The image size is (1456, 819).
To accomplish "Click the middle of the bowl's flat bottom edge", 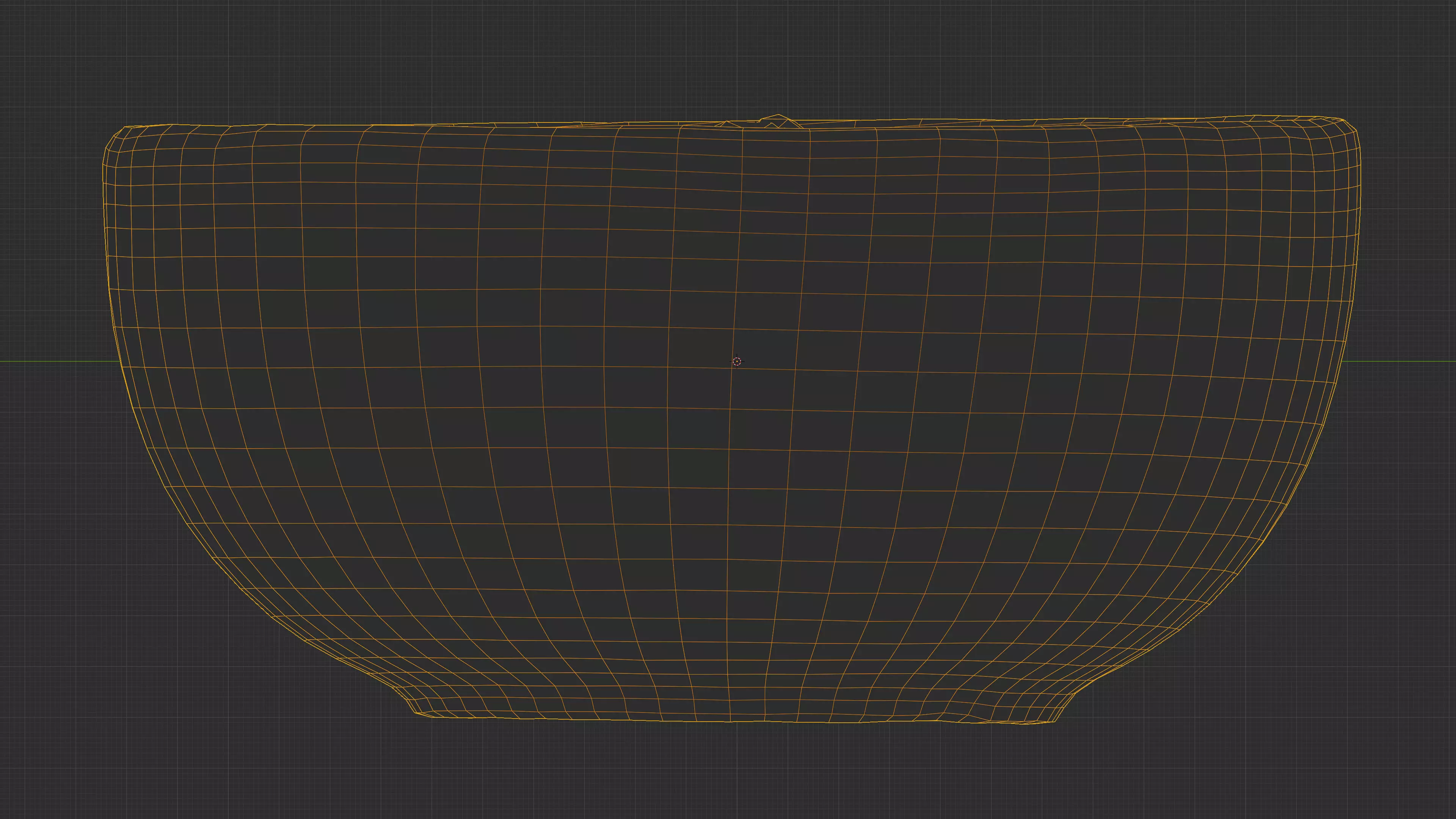I will coord(735,721).
